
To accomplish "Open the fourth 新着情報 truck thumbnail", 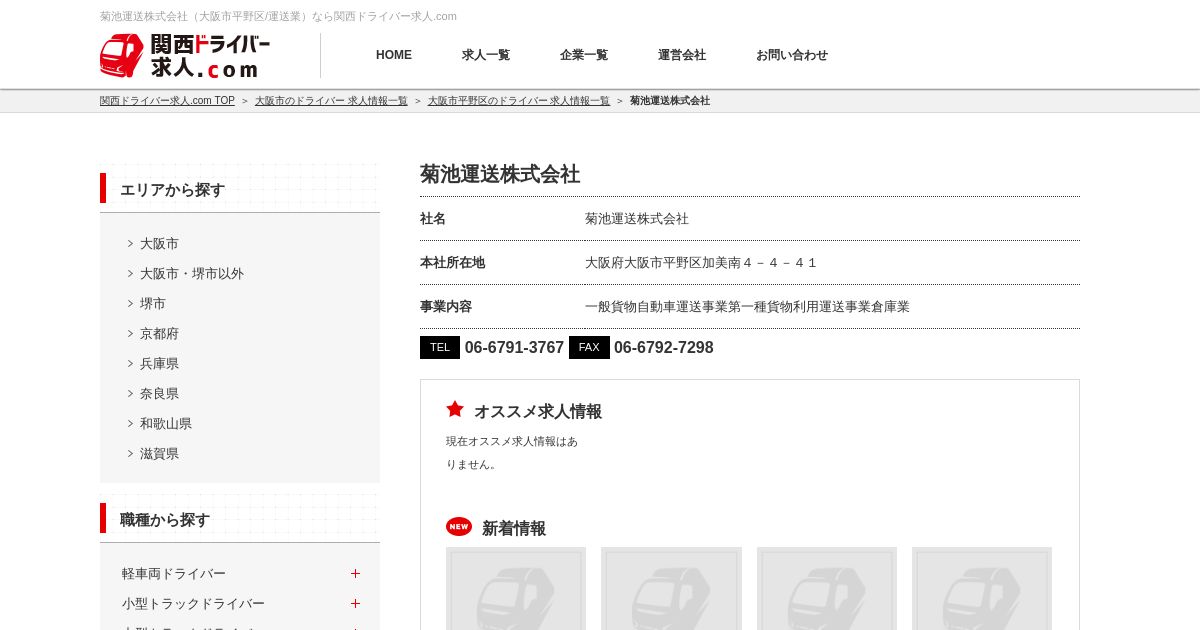I will (x=982, y=589).
